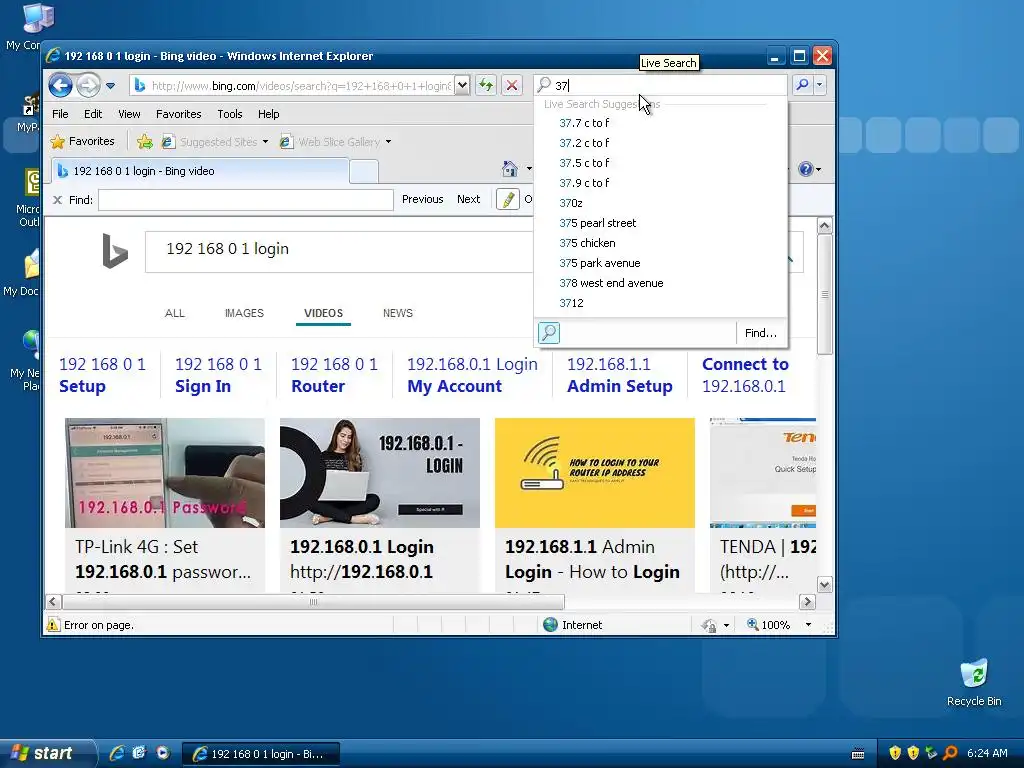
Task: Click the Live Search magnifier button
Action: 803,85
